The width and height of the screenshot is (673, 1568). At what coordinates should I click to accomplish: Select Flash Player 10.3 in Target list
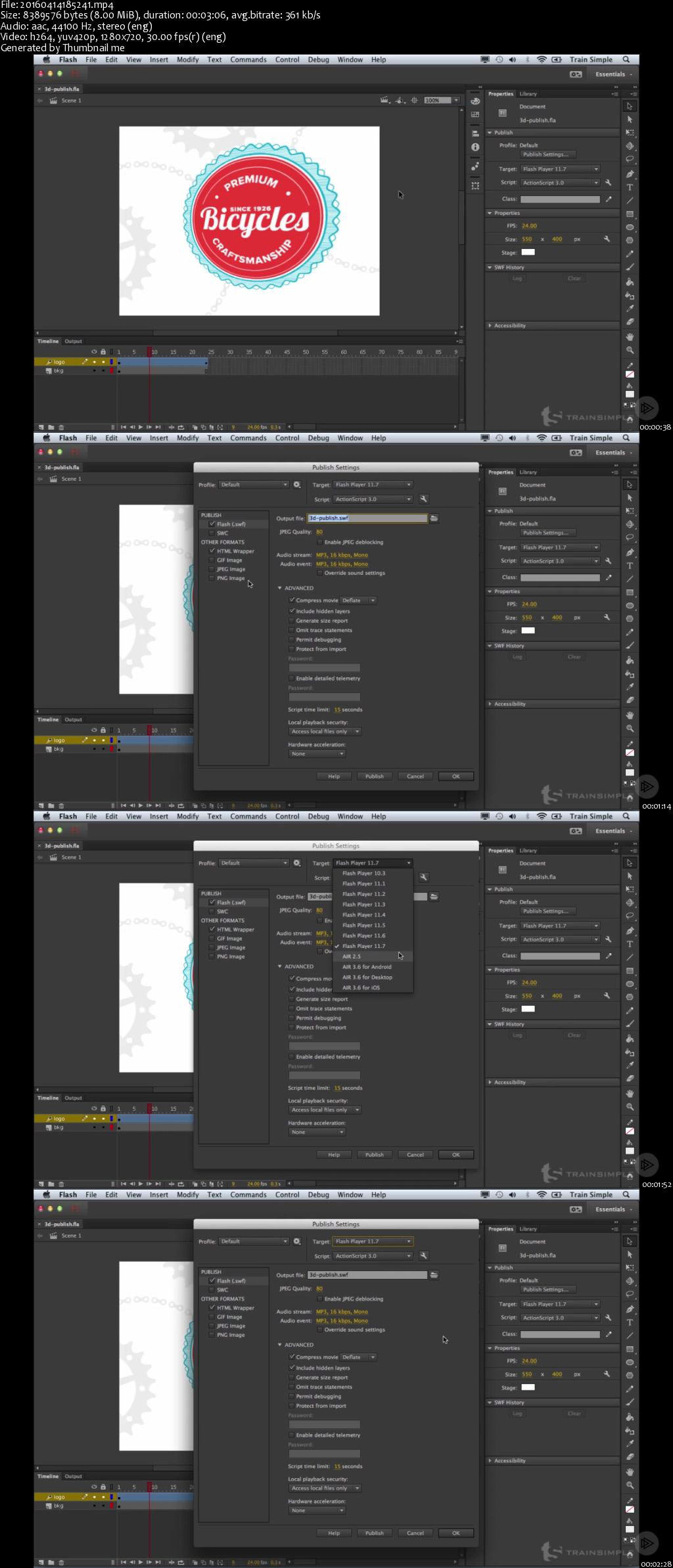pyautogui.click(x=363, y=874)
